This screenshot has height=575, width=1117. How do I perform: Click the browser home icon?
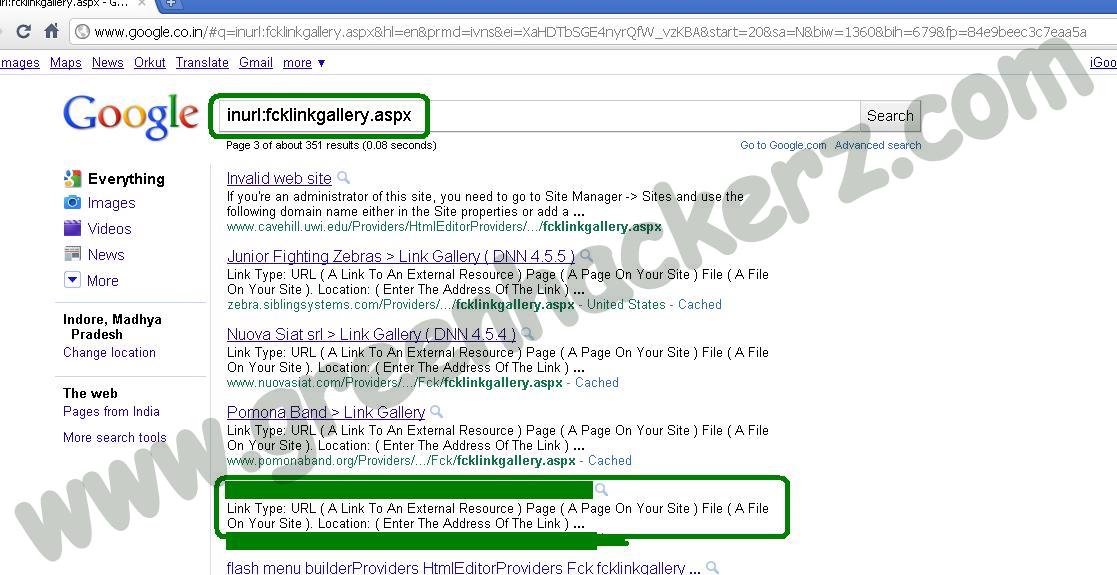[51, 31]
